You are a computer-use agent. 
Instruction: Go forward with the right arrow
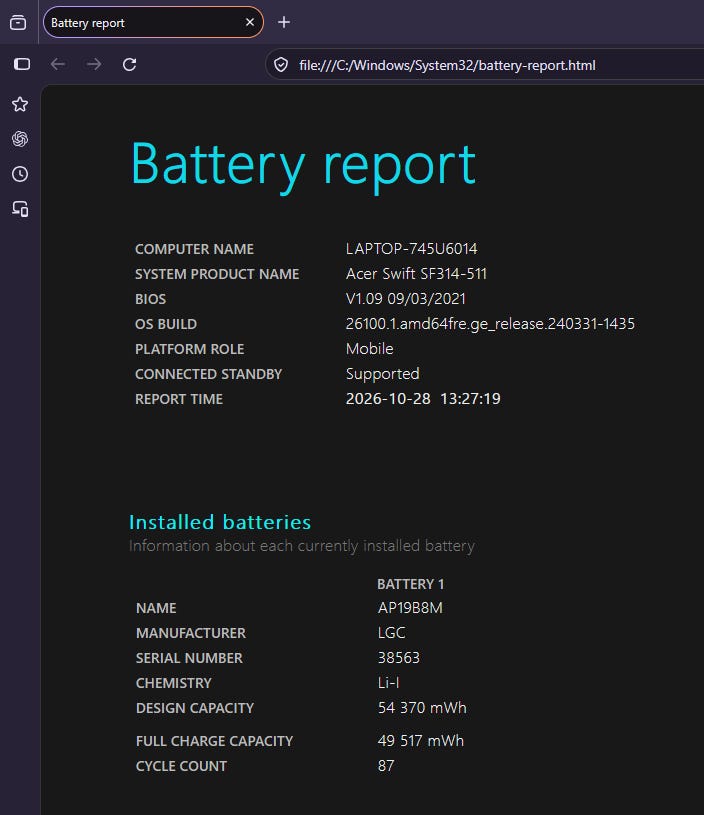(x=94, y=64)
